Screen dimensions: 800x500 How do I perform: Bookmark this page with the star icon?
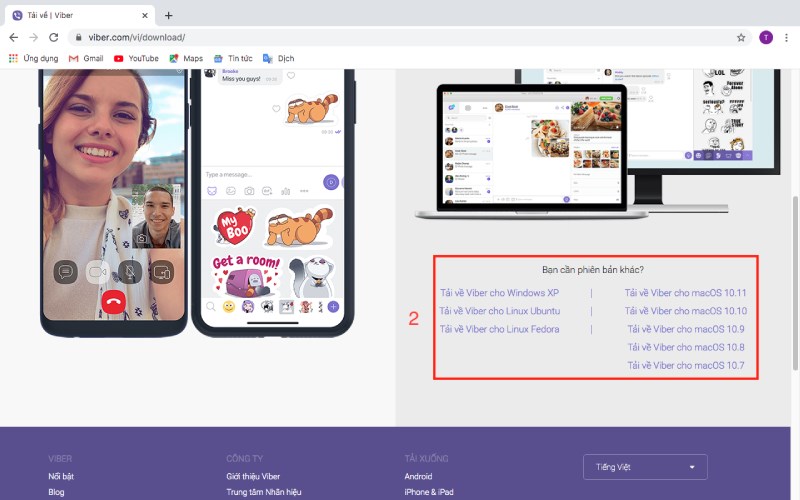coord(741,37)
